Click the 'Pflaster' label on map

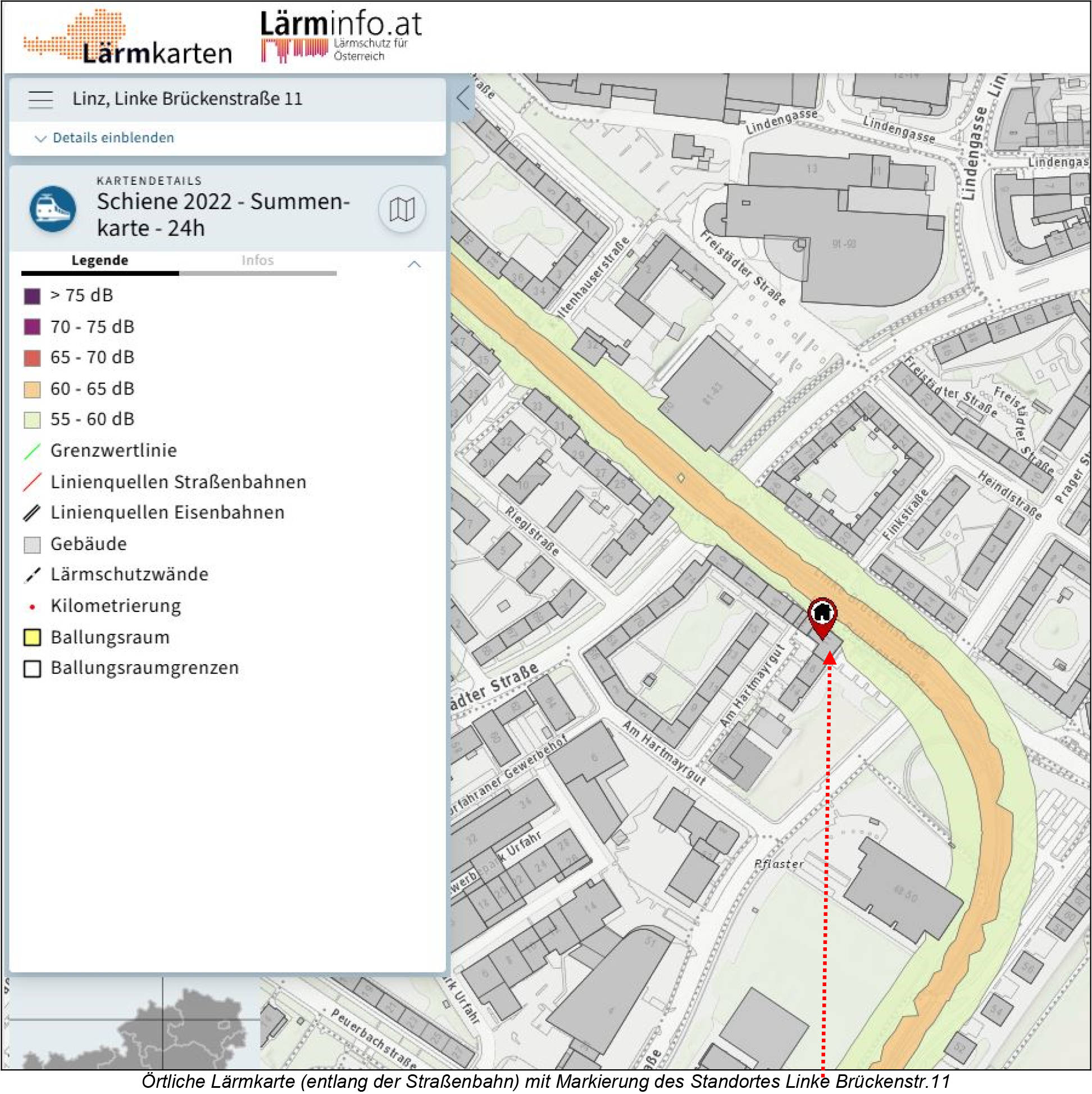[779, 864]
